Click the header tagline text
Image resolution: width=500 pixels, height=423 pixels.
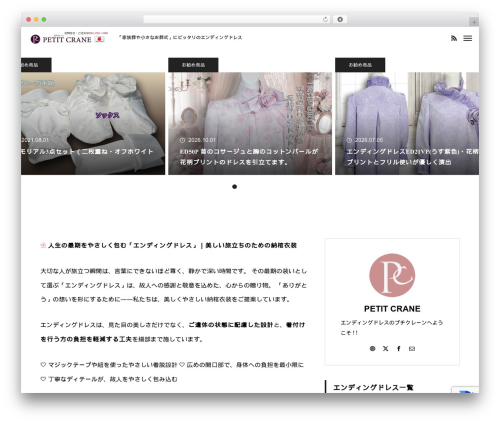point(180,38)
